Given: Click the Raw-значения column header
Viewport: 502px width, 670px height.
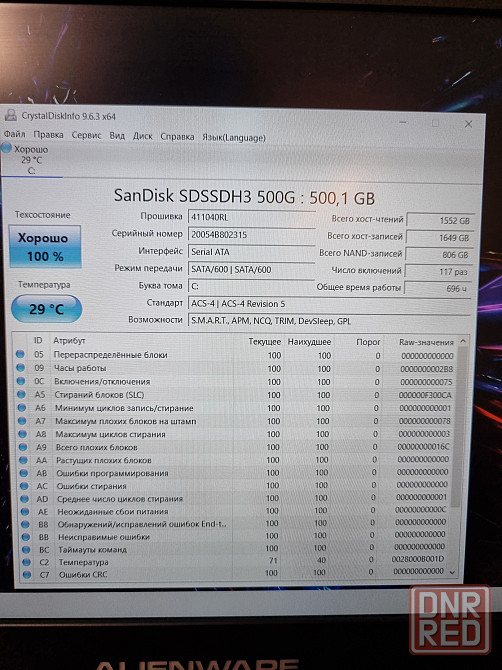Looking at the screenshot, I should (426, 342).
